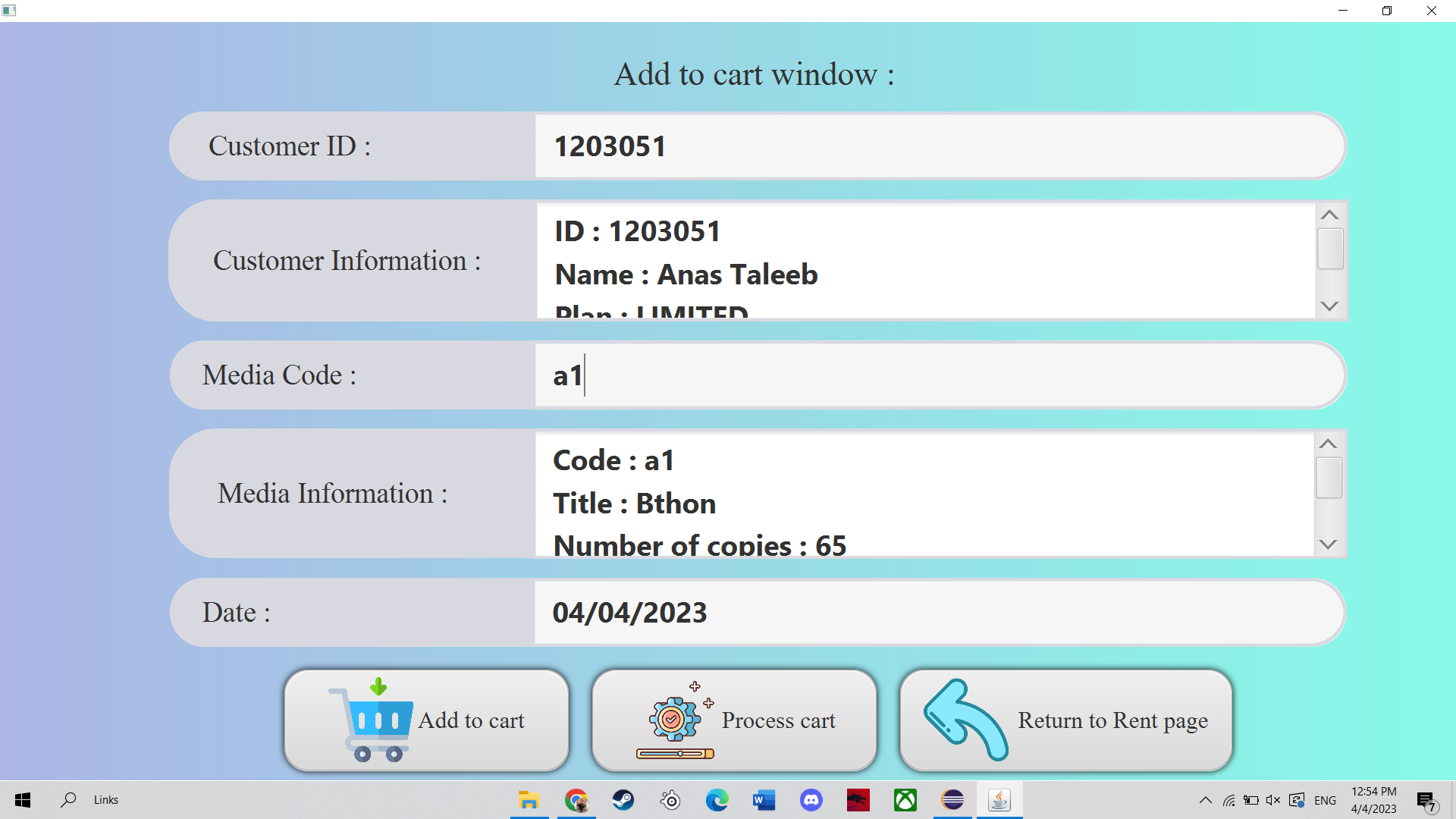
Task: Switch to the Eclipse IDE taskbar icon
Action: [952, 800]
